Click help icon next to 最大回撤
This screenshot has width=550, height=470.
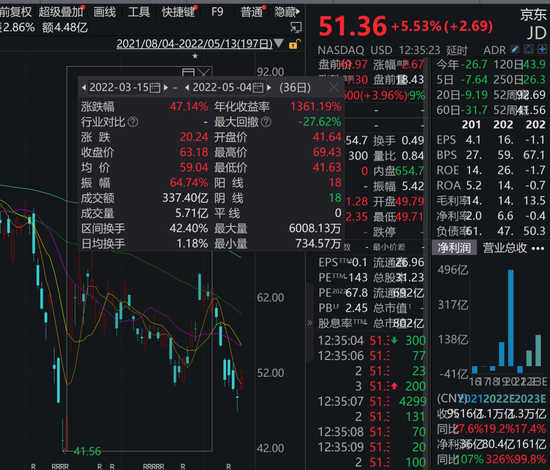[x=266, y=122]
